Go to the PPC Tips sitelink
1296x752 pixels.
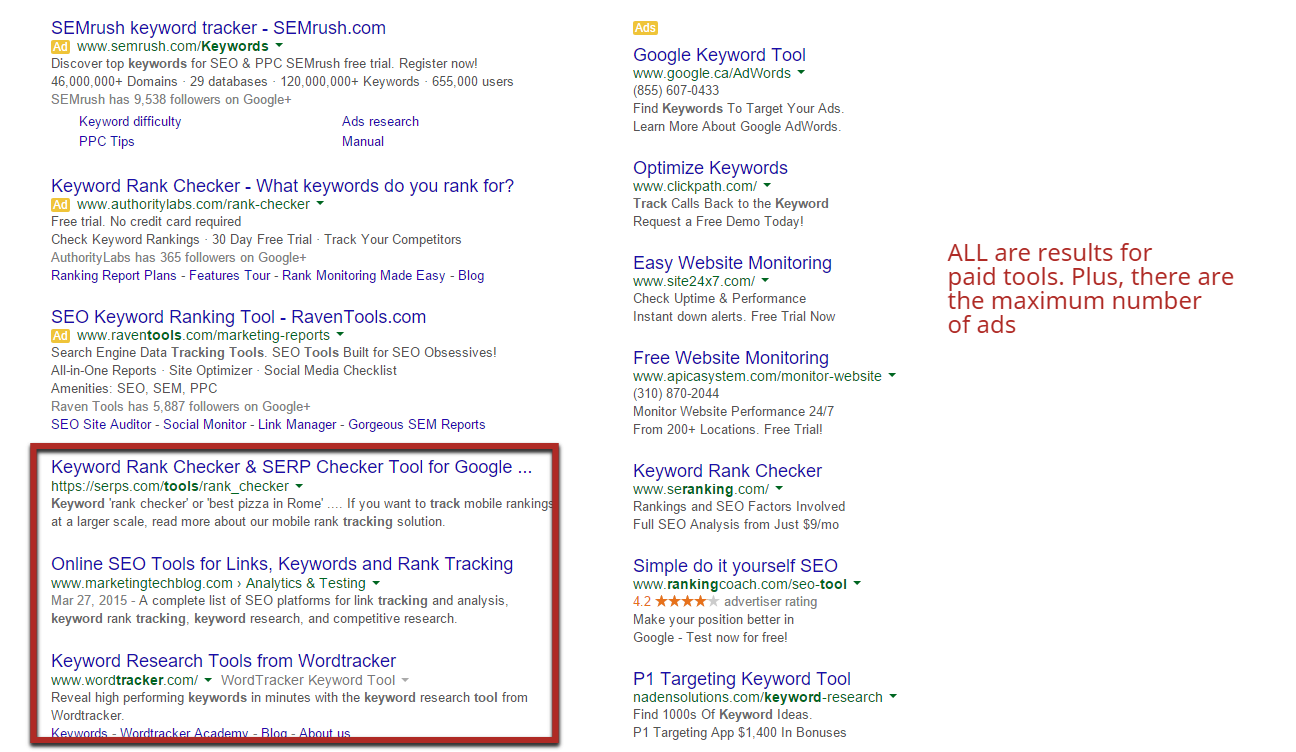pos(106,141)
